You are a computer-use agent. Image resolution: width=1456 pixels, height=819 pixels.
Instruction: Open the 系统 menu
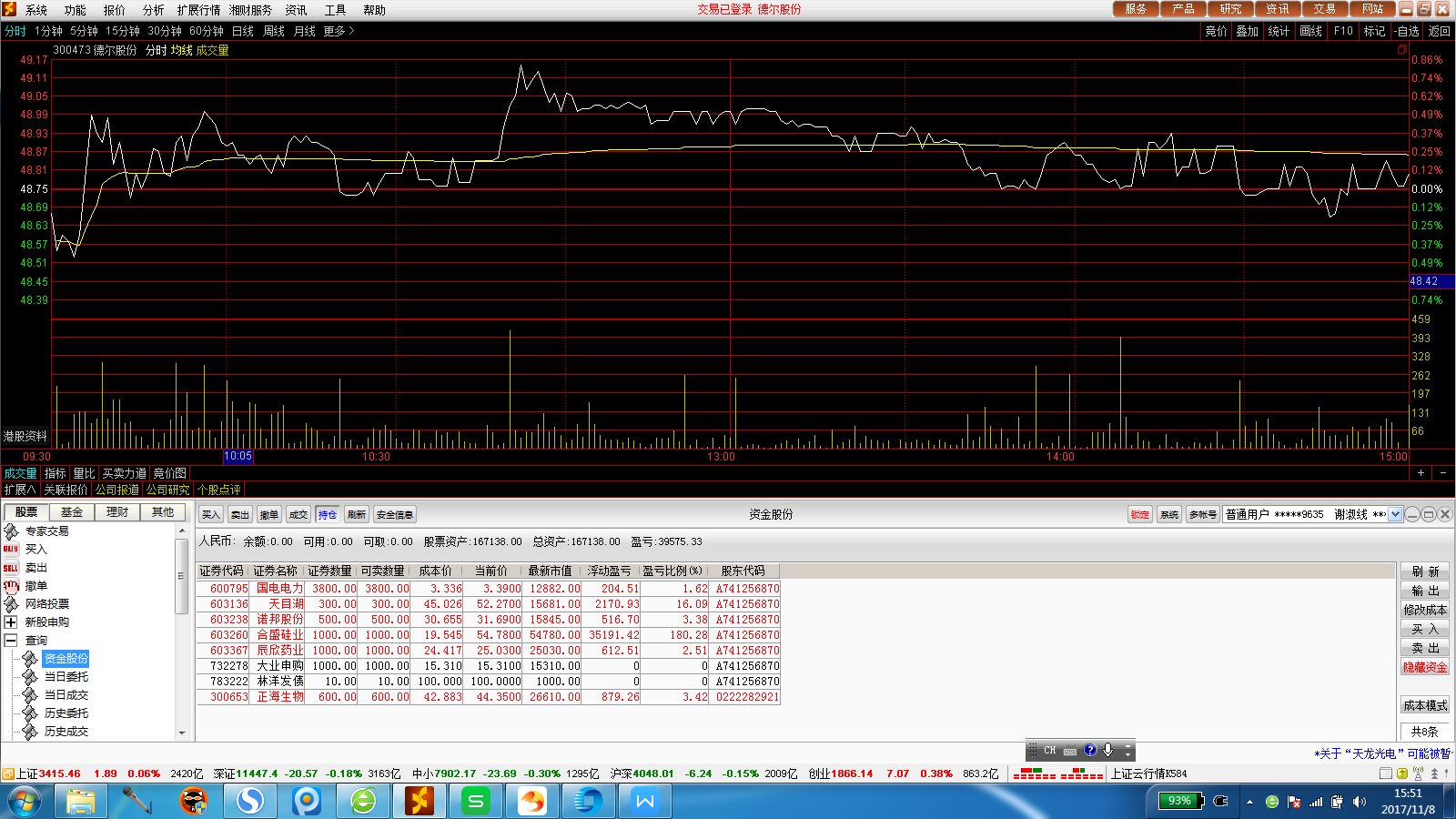[36, 10]
